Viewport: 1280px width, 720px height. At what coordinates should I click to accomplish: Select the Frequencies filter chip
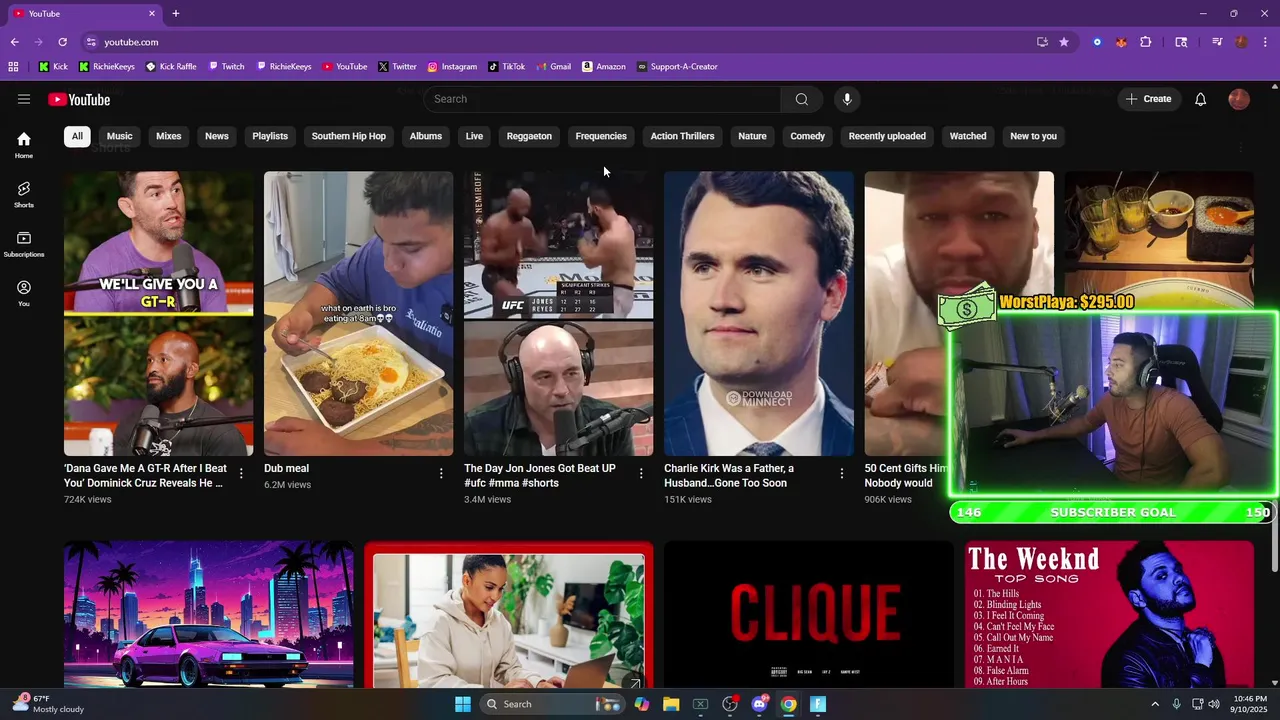coord(601,136)
